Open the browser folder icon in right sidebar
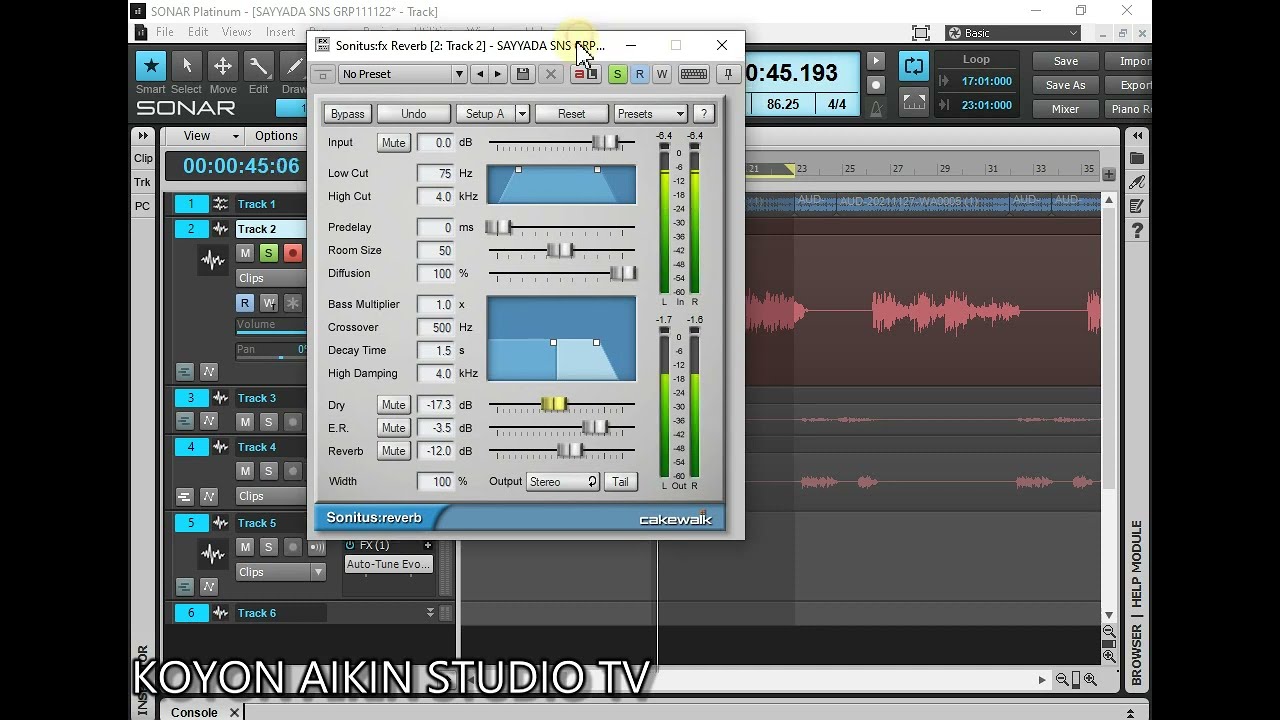The height and width of the screenshot is (720, 1280). 1137,159
